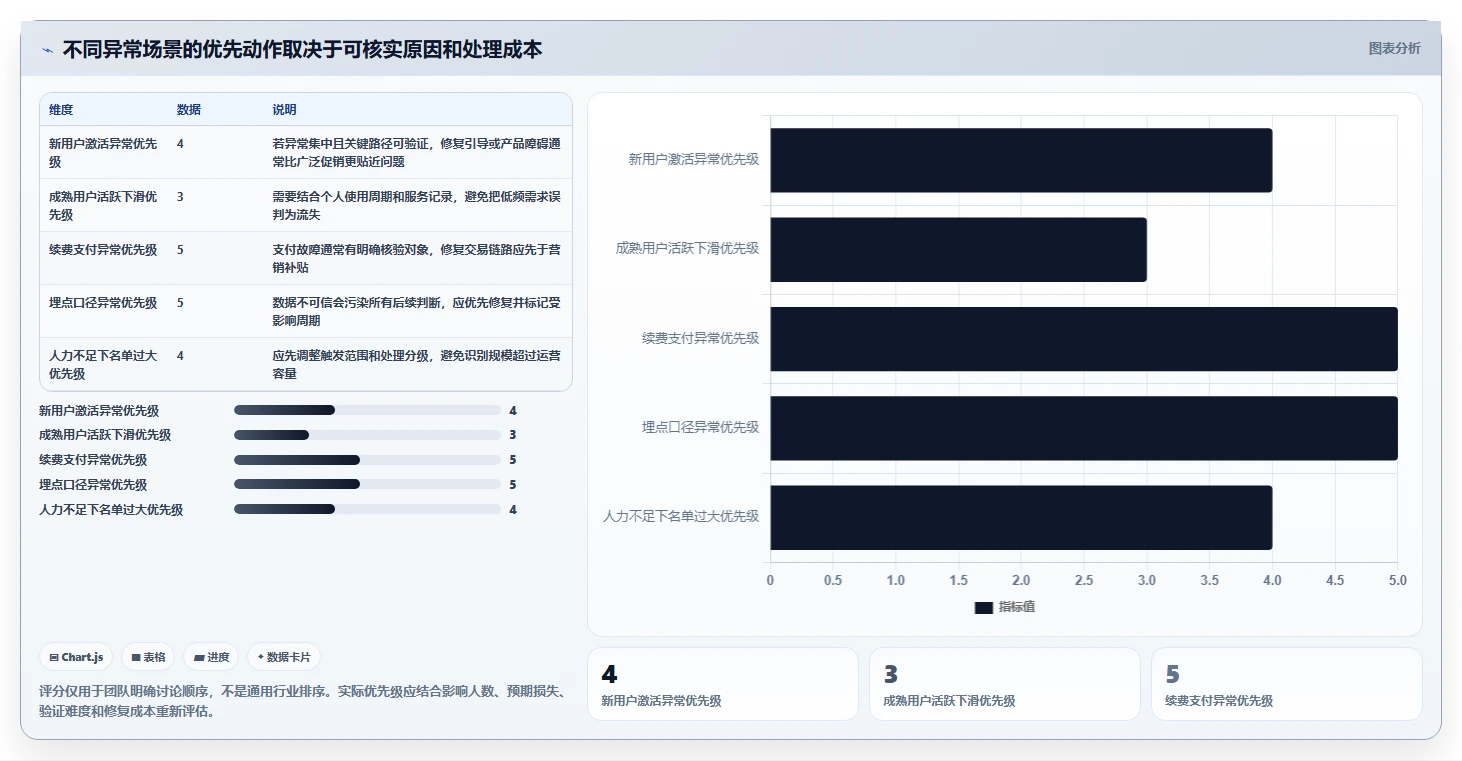Click the 埋点口径异常优先级 bar in the chart
Image resolution: width=1462 pixels, height=761 pixels.
point(1084,428)
